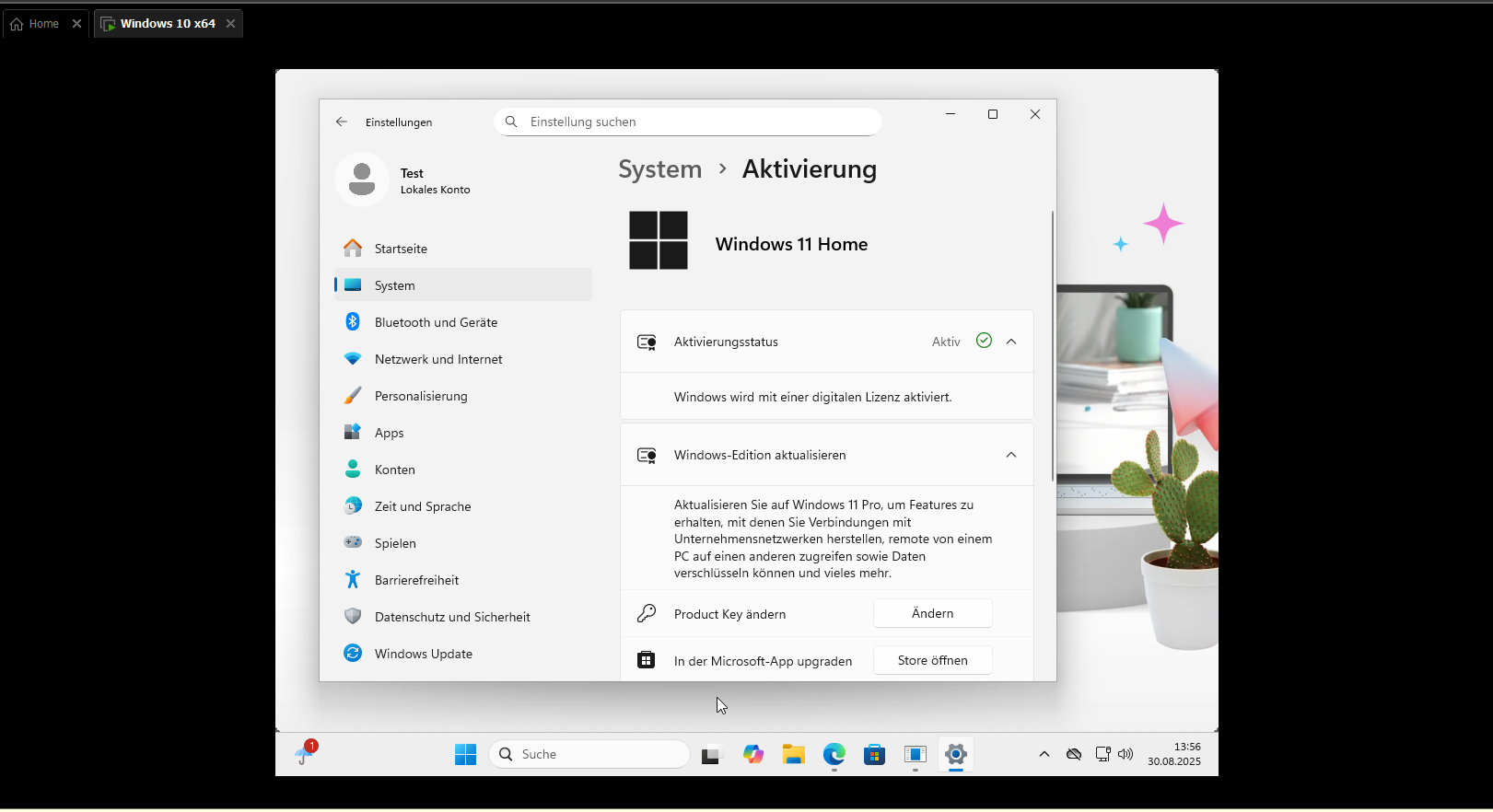Open Windows Update in sidebar
This screenshot has height=812, width=1493.
tap(424, 654)
